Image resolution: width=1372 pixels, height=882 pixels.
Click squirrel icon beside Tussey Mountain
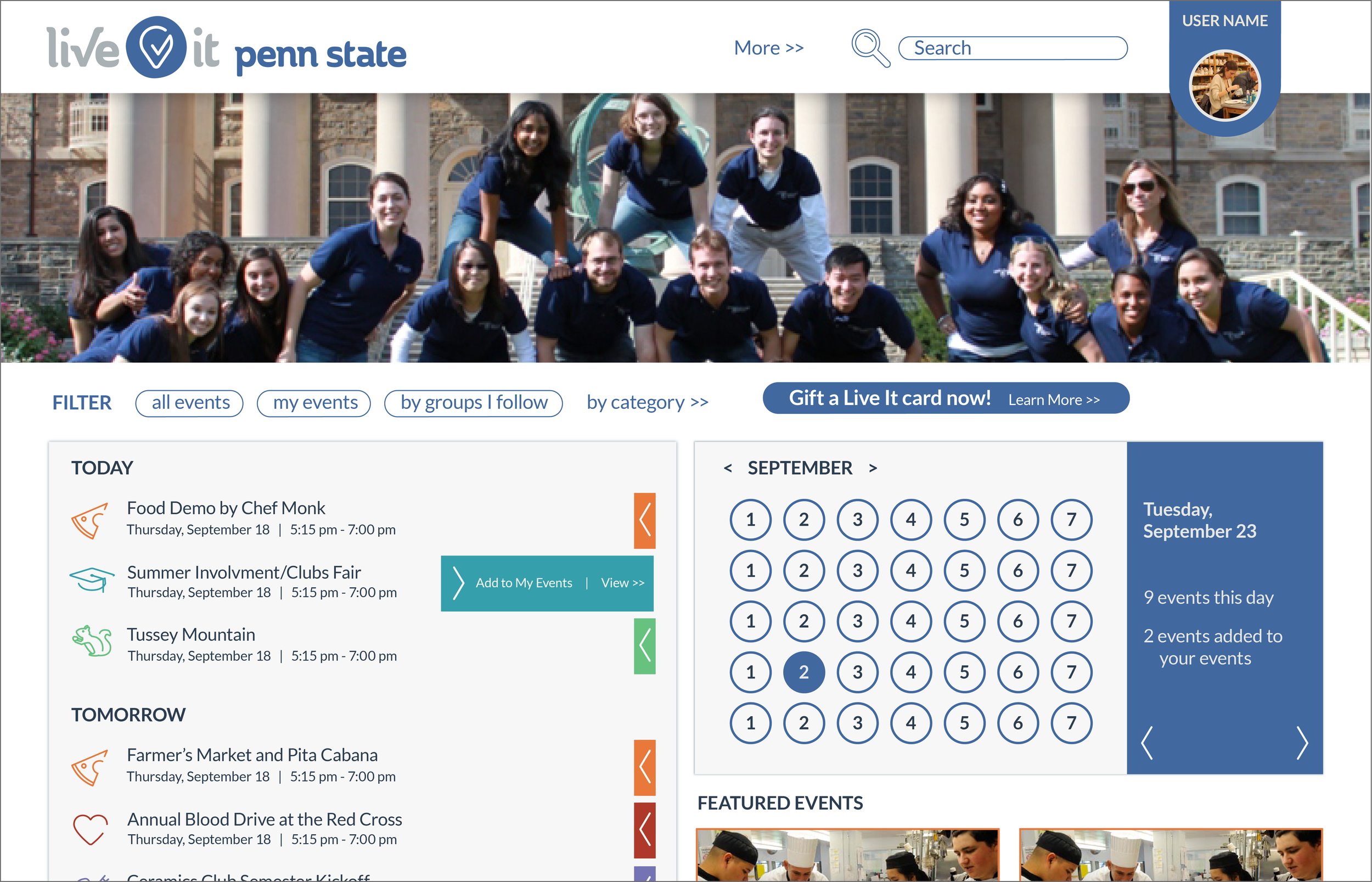(92, 641)
